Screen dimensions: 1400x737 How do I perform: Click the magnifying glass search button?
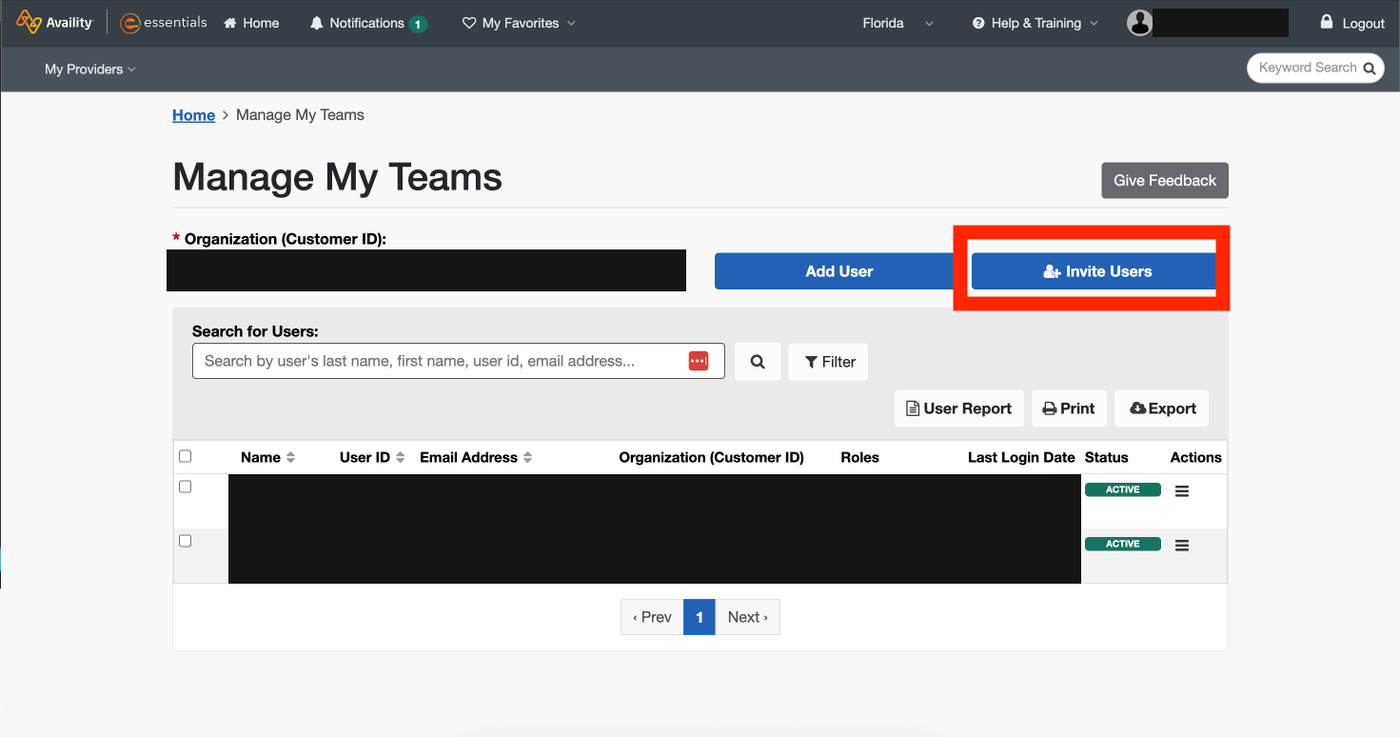[758, 362]
